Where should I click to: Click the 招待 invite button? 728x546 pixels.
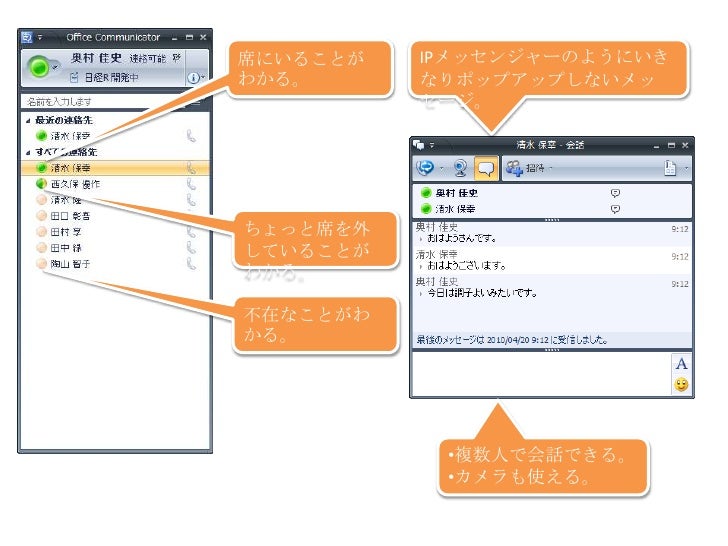[x=525, y=168]
